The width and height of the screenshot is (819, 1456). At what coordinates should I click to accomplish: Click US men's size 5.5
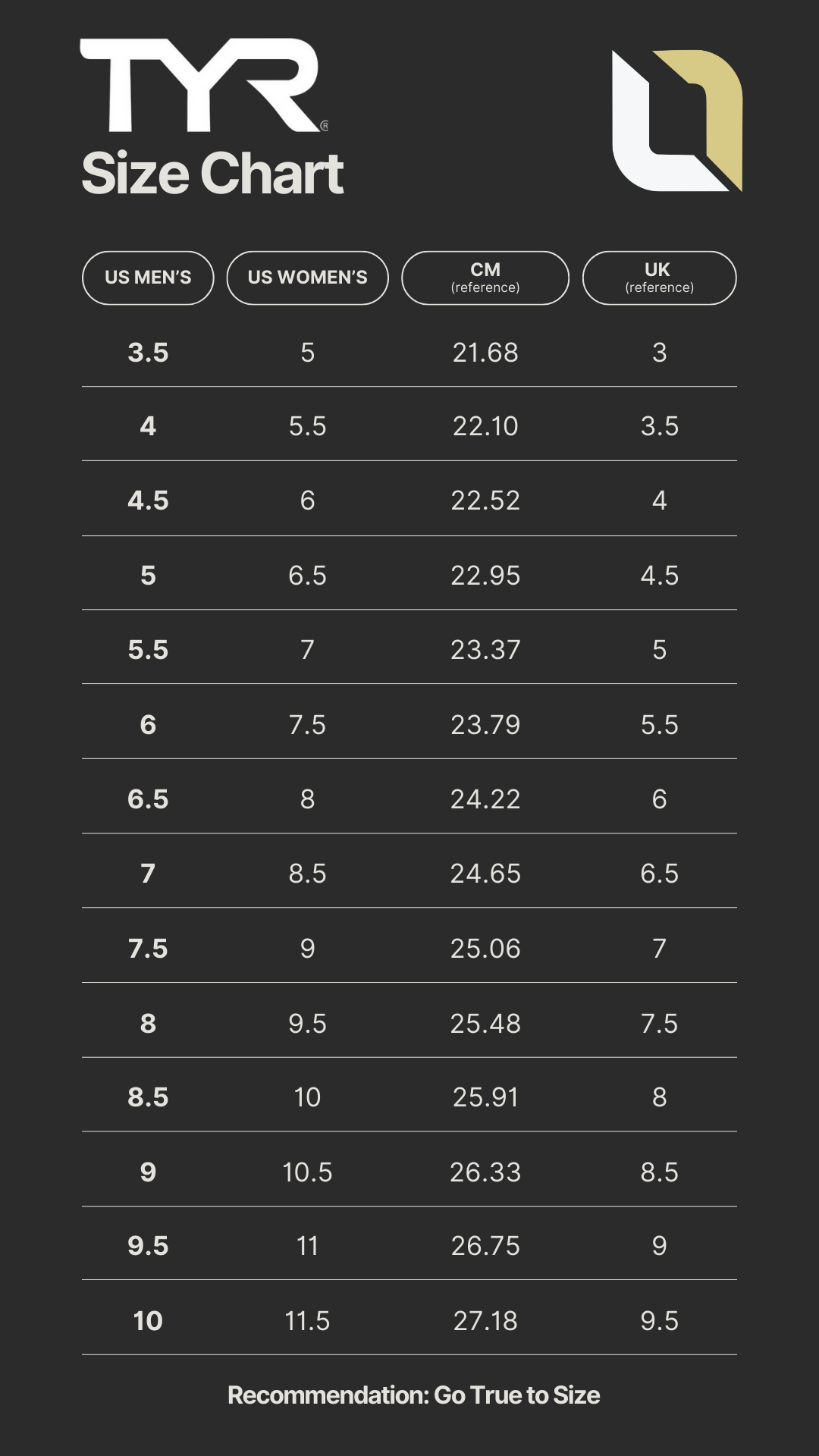pyautogui.click(x=148, y=650)
